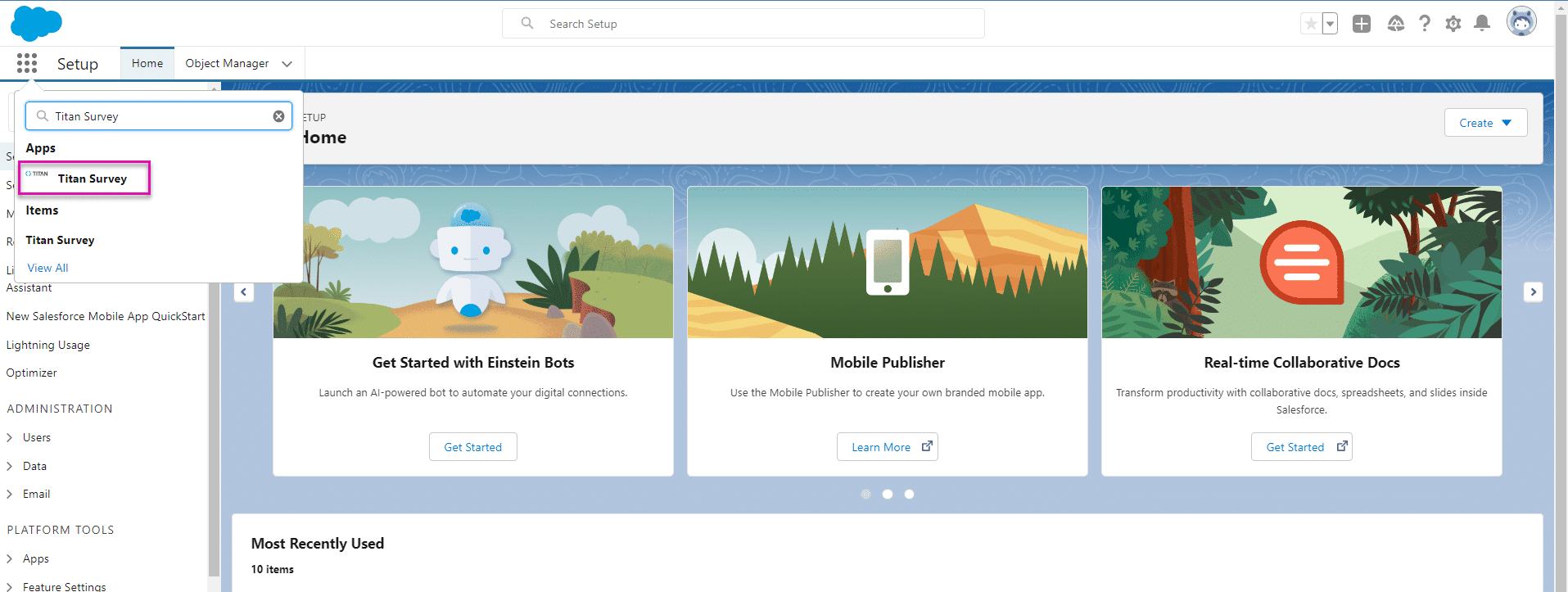
Task: Click Get Started for Einstein Bots
Action: tap(472, 447)
